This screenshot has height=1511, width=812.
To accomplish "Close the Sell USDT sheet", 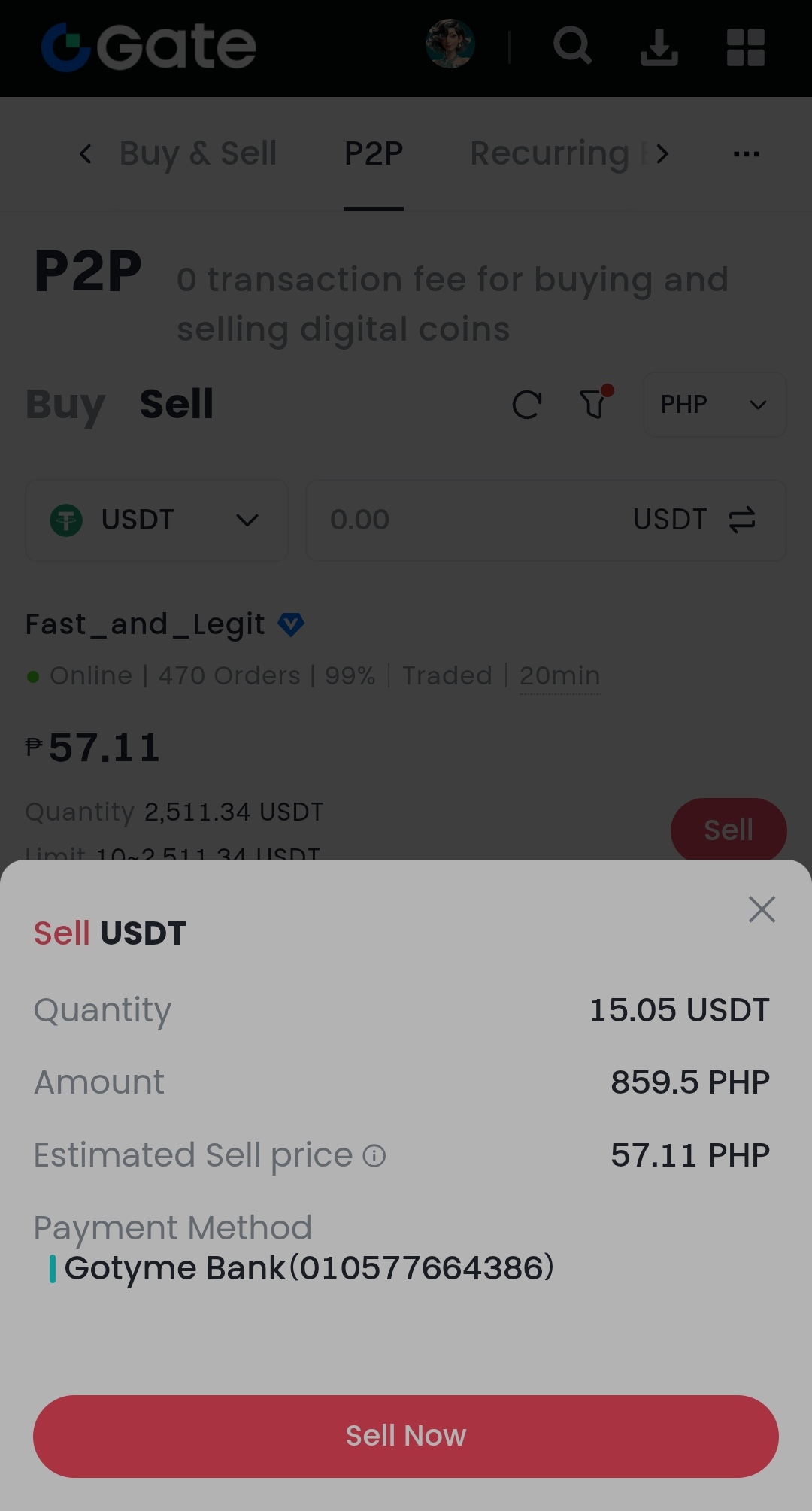I will [x=762, y=909].
